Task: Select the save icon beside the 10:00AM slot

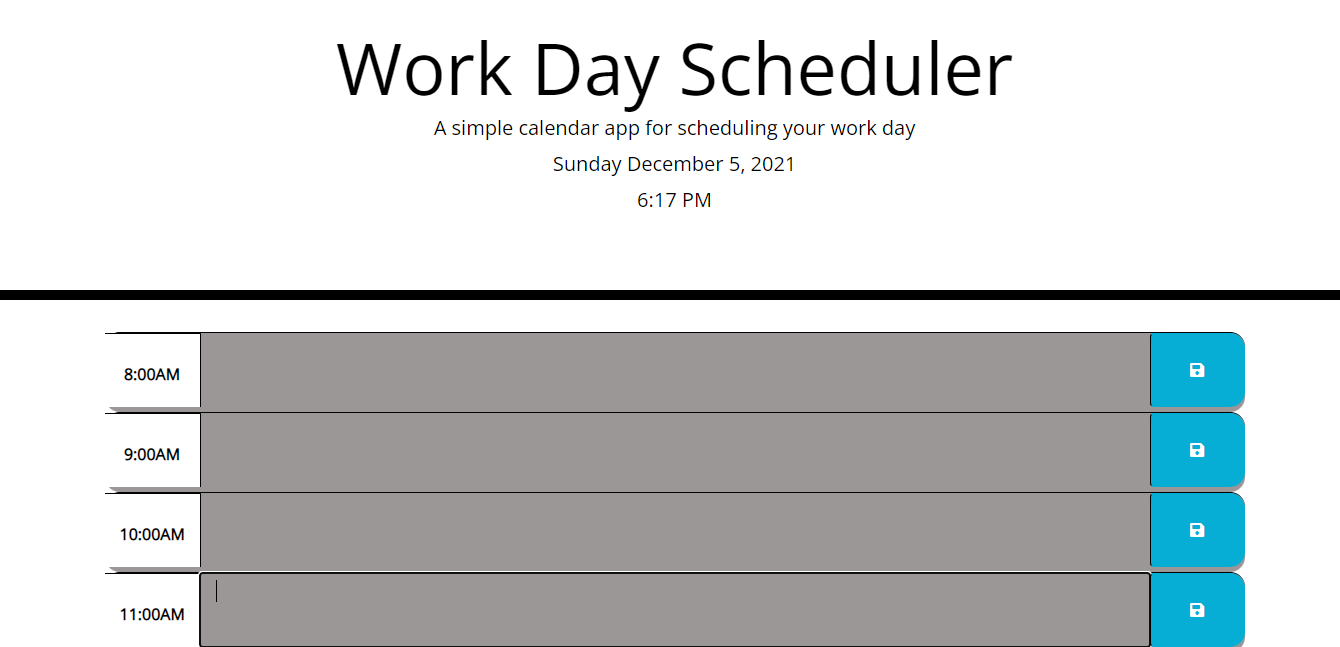Action: coord(1197,530)
